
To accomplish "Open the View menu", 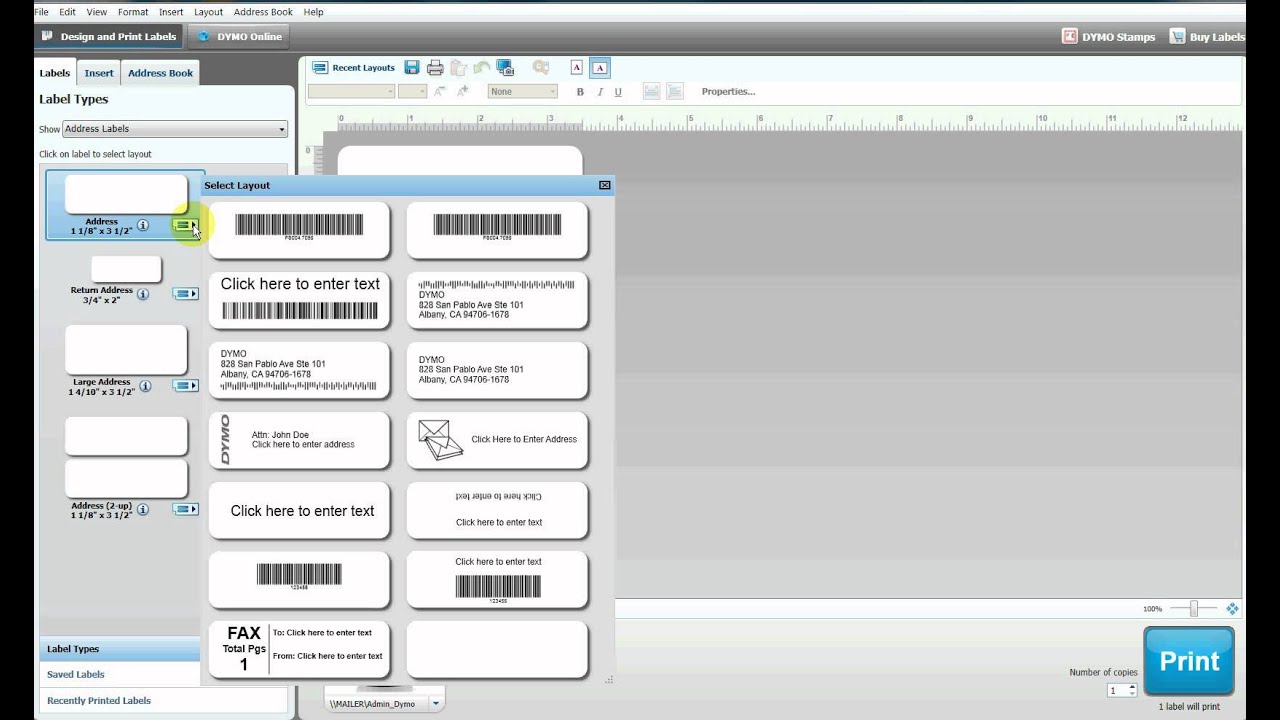I will (x=96, y=12).
